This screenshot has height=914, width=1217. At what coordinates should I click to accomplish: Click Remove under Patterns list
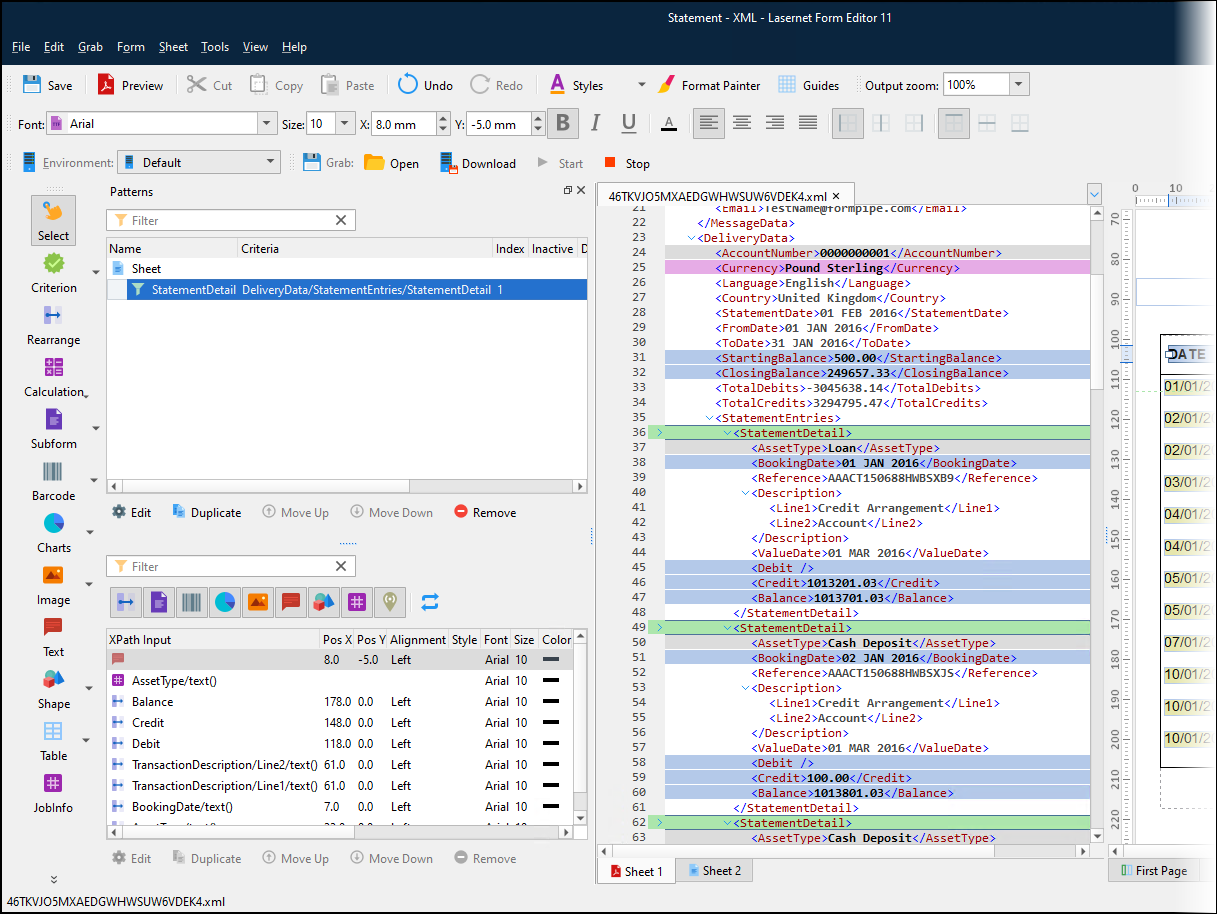click(485, 512)
